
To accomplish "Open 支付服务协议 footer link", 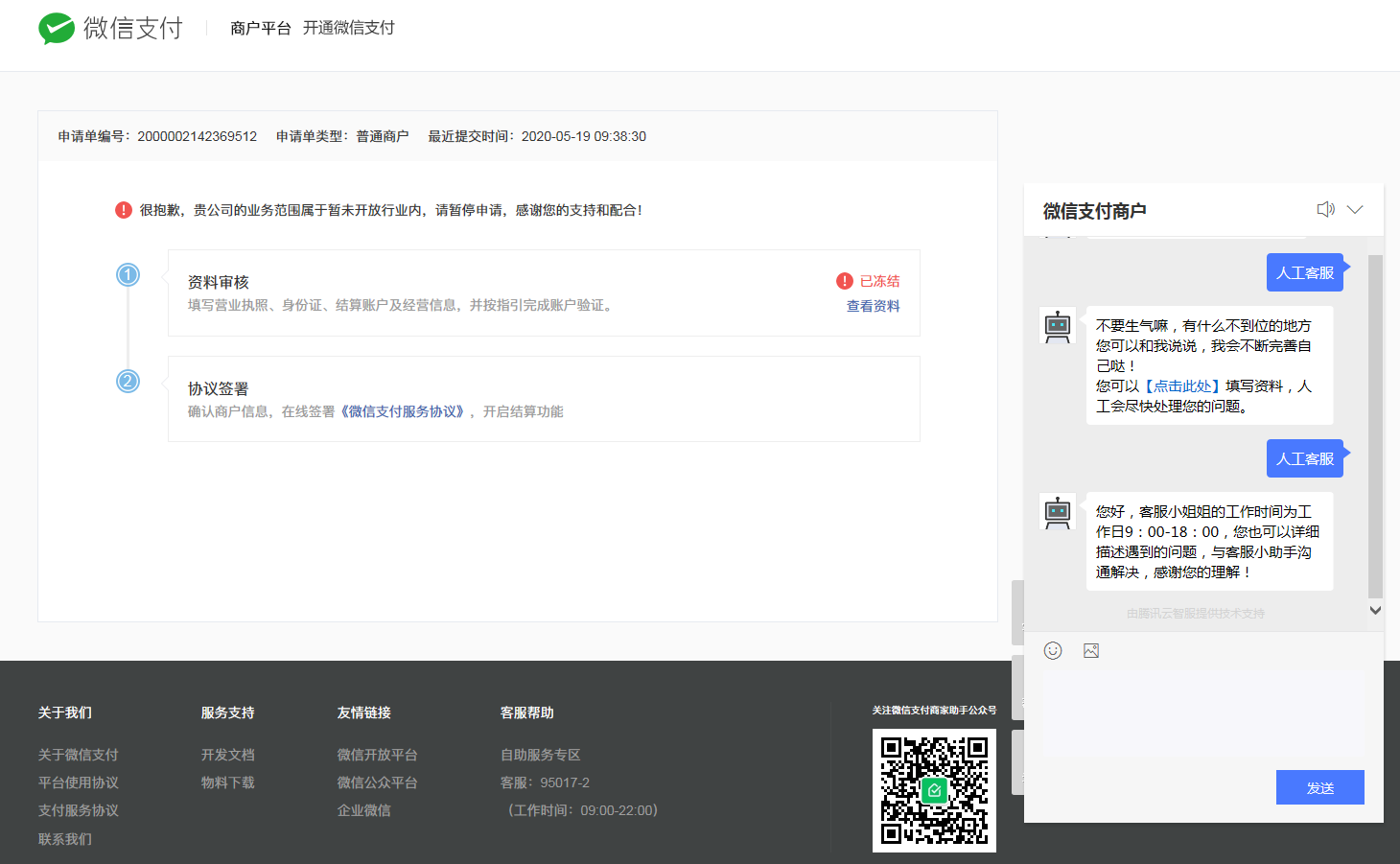I will pyautogui.click(x=79, y=810).
